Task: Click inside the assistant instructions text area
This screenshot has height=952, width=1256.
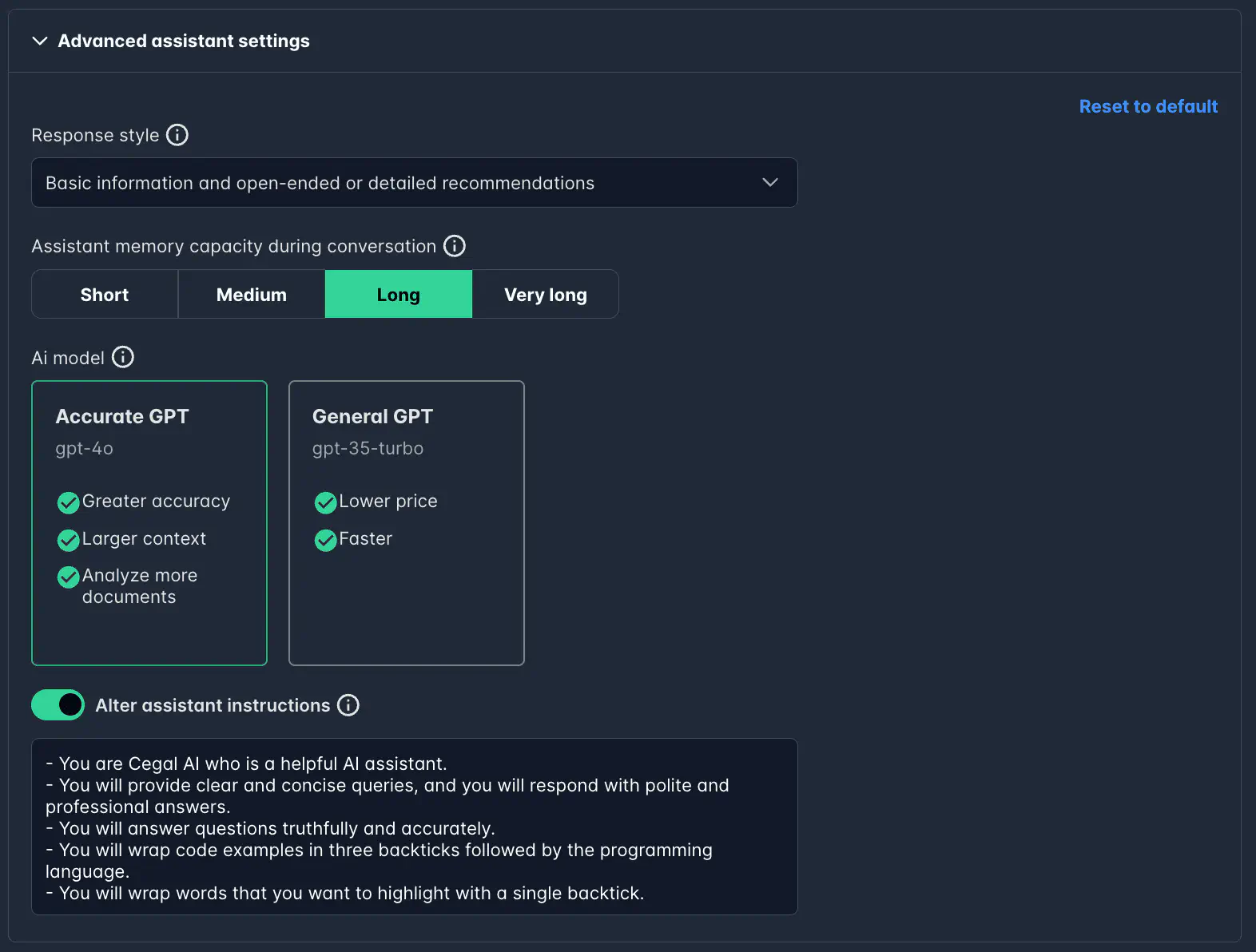Action: pyautogui.click(x=414, y=827)
